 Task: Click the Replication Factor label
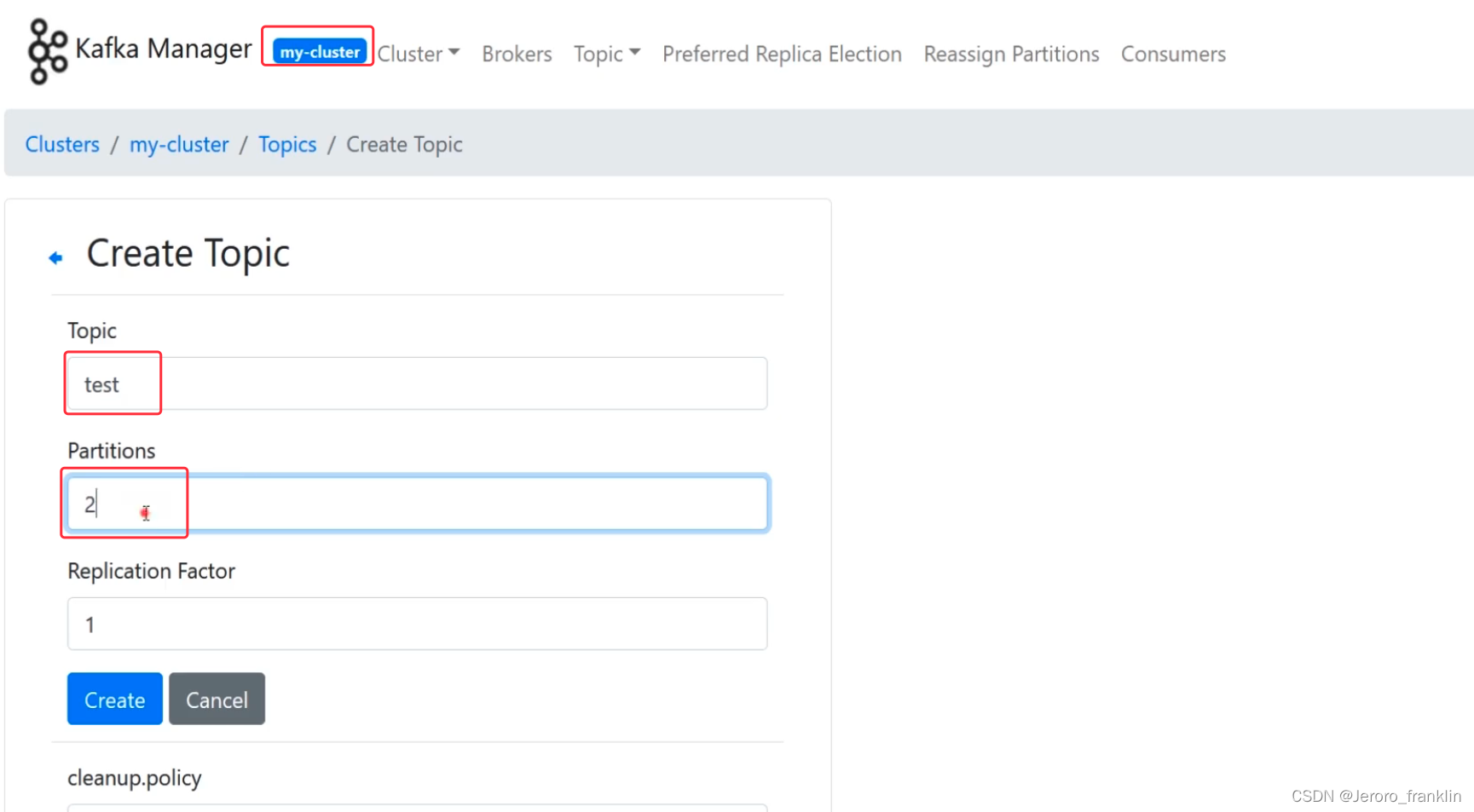click(151, 571)
